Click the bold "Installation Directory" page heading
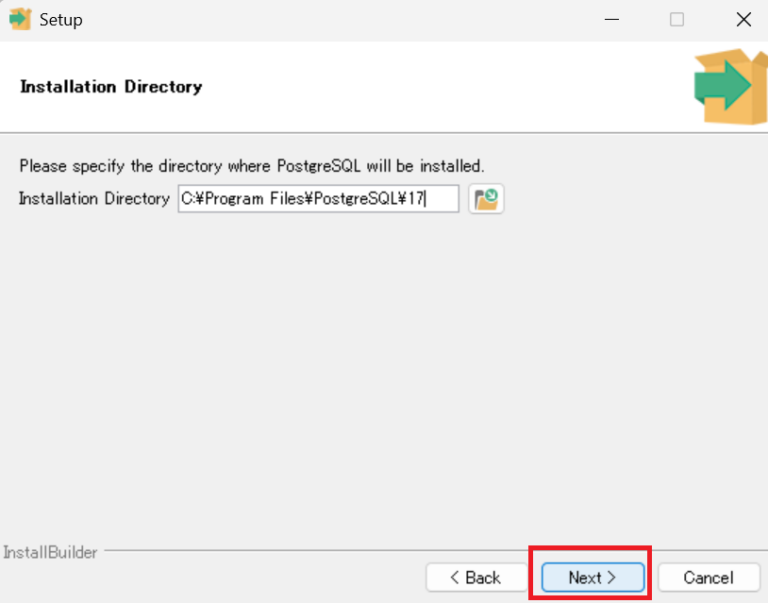The width and height of the screenshot is (768, 603). (x=111, y=87)
